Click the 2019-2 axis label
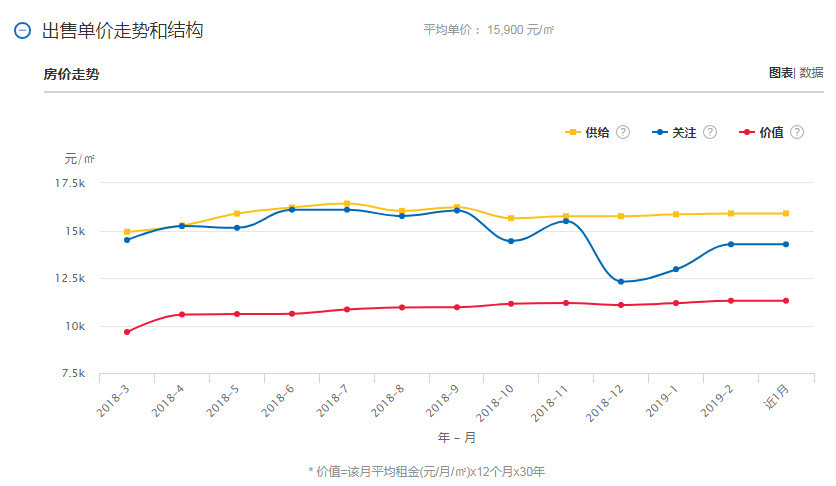This screenshot has width=836, height=486. pyautogui.click(x=717, y=401)
